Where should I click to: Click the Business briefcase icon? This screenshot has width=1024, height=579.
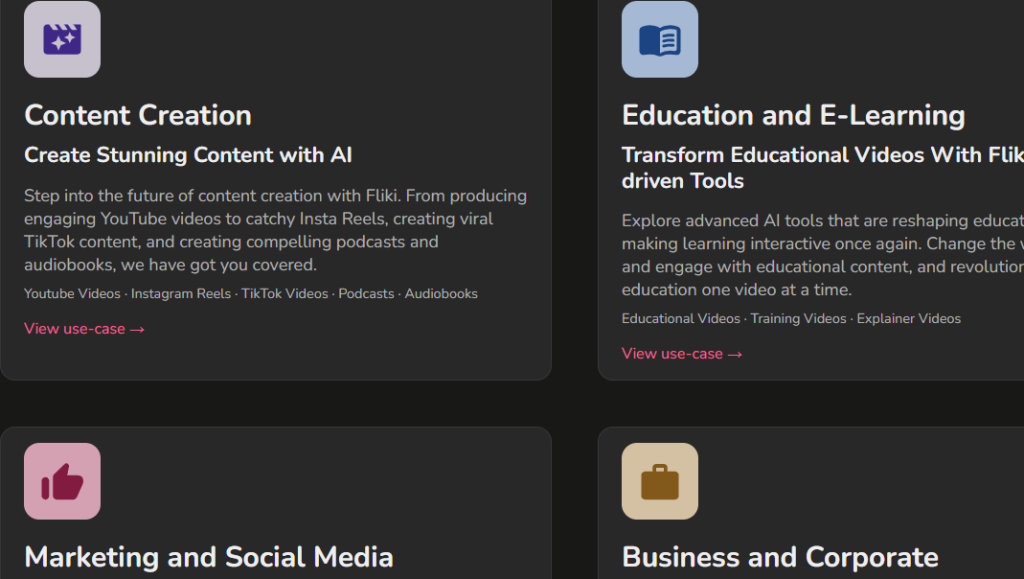coord(660,481)
